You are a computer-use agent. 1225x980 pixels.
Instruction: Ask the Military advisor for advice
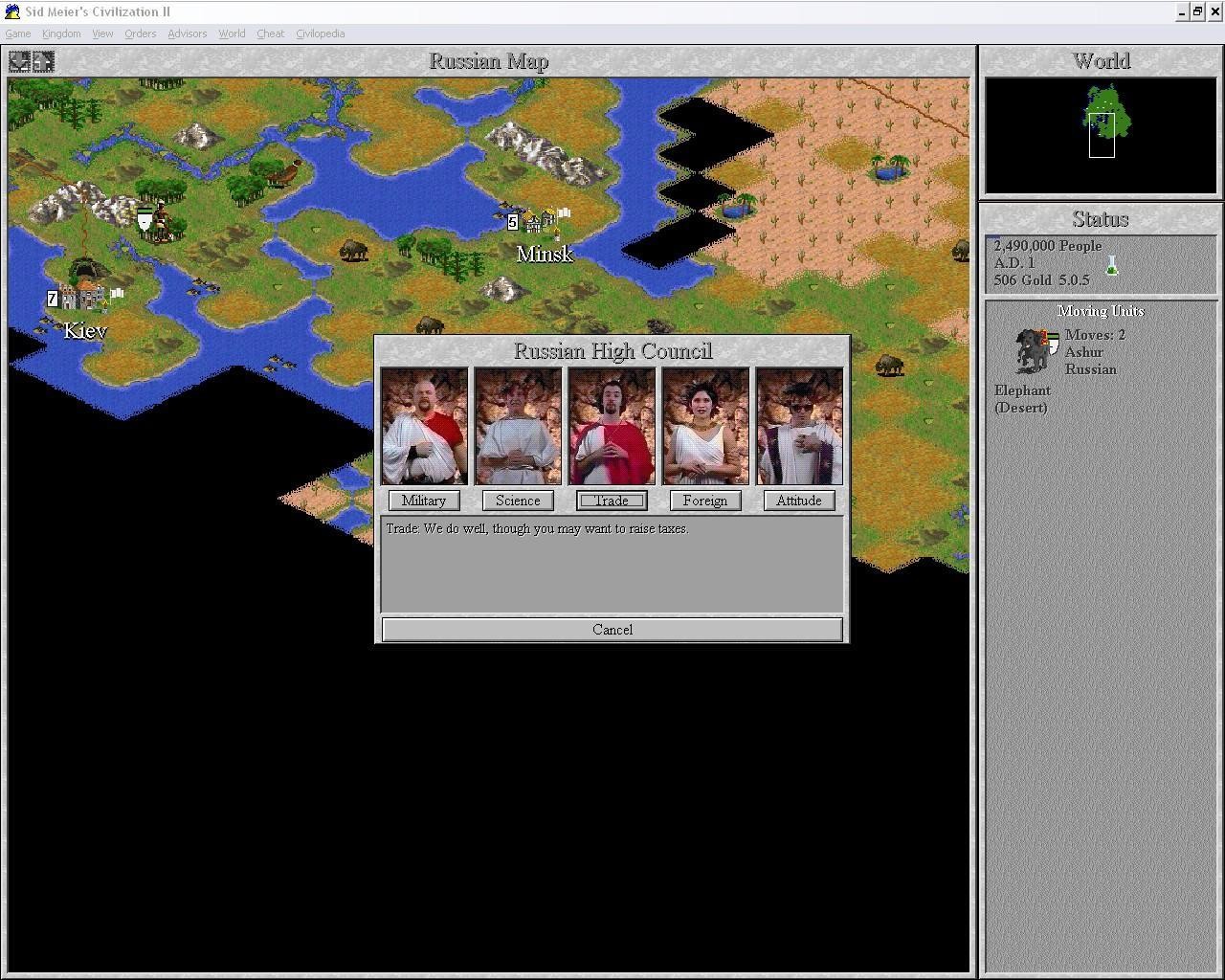(424, 501)
